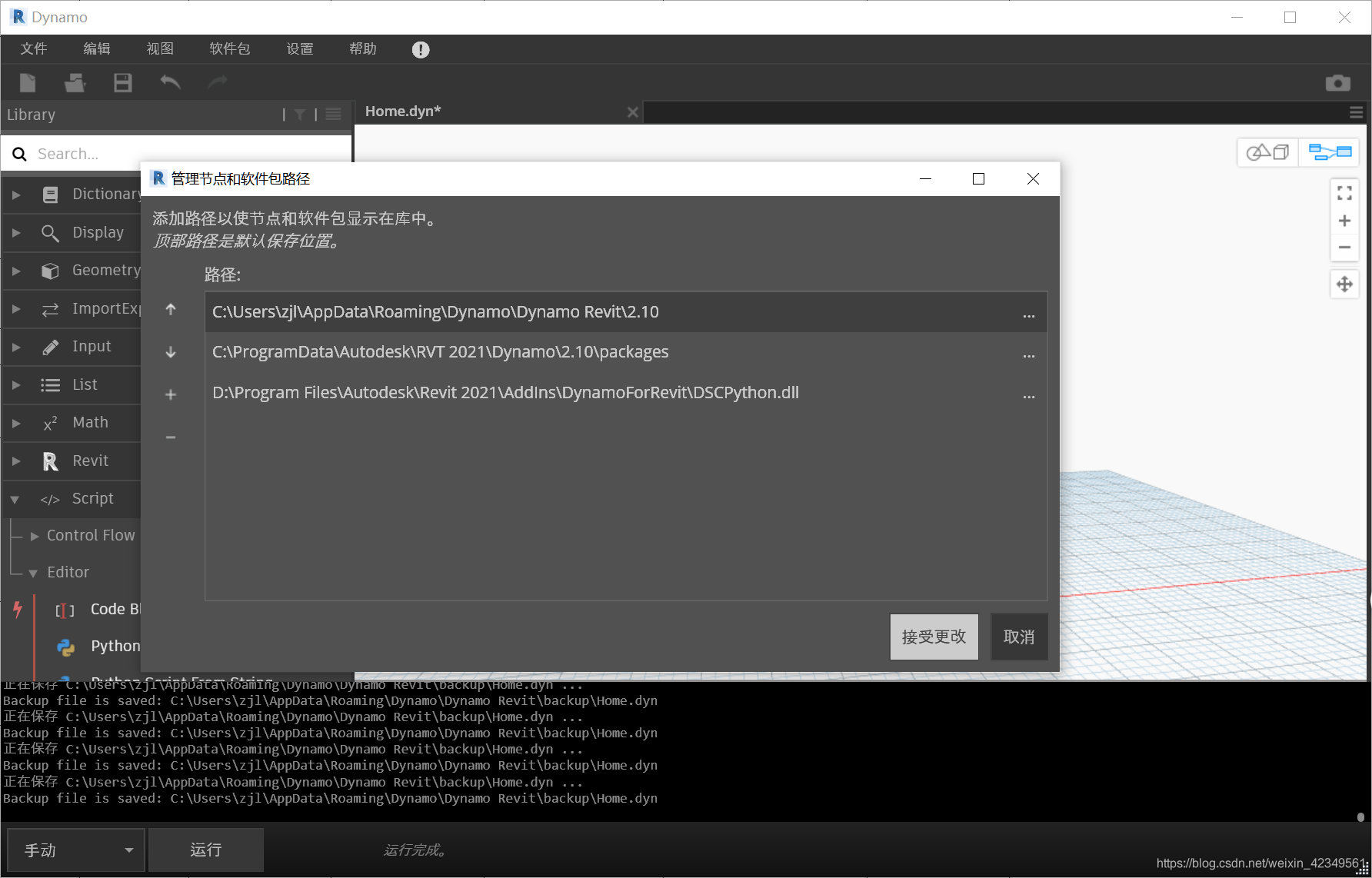Image resolution: width=1372 pixels, height=878 pixels.
Task: Add a new path with plus icon
Action: click(x=171, y=394)
